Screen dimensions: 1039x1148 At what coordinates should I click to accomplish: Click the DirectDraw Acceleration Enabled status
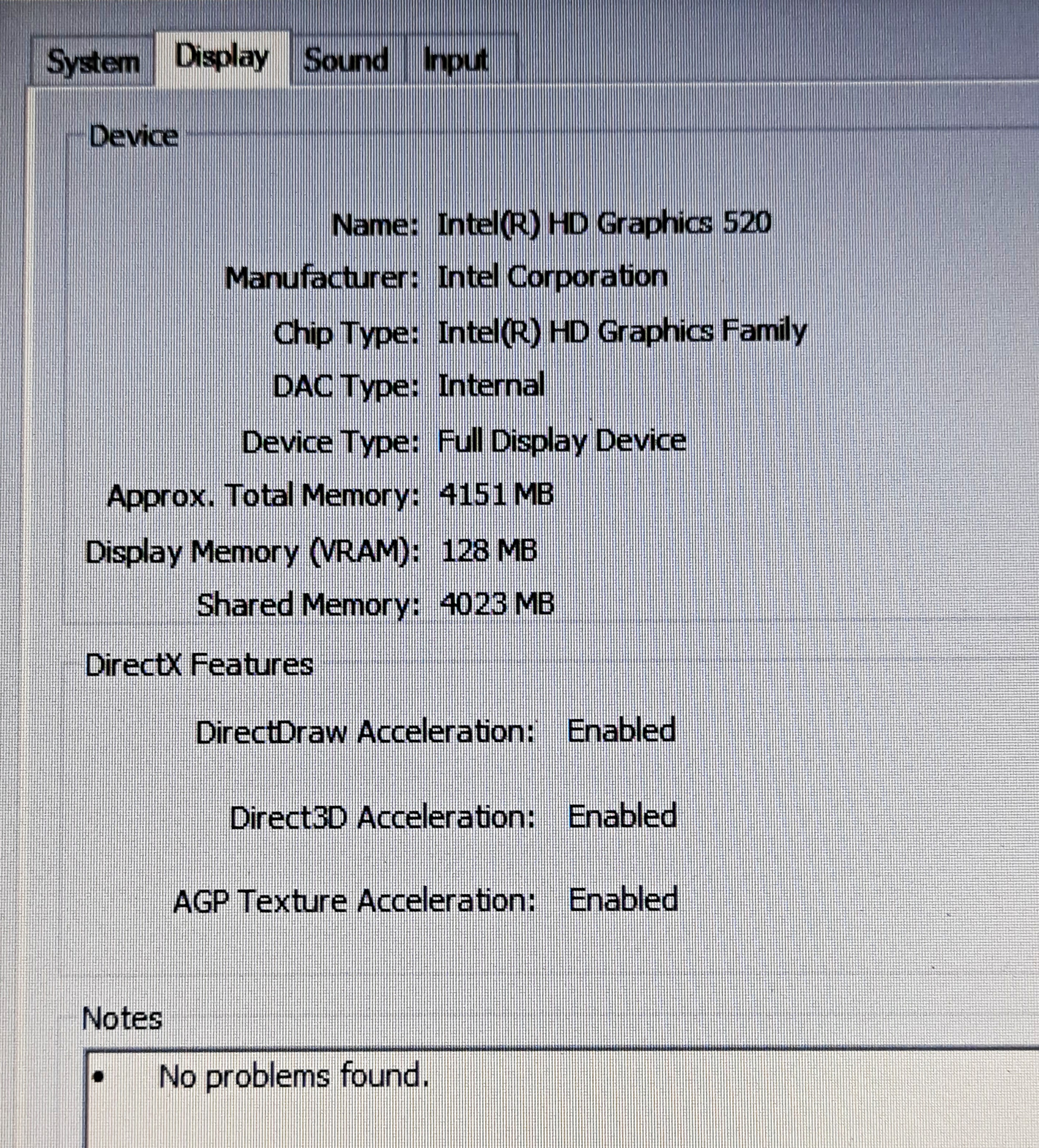(x=622, y=731)
